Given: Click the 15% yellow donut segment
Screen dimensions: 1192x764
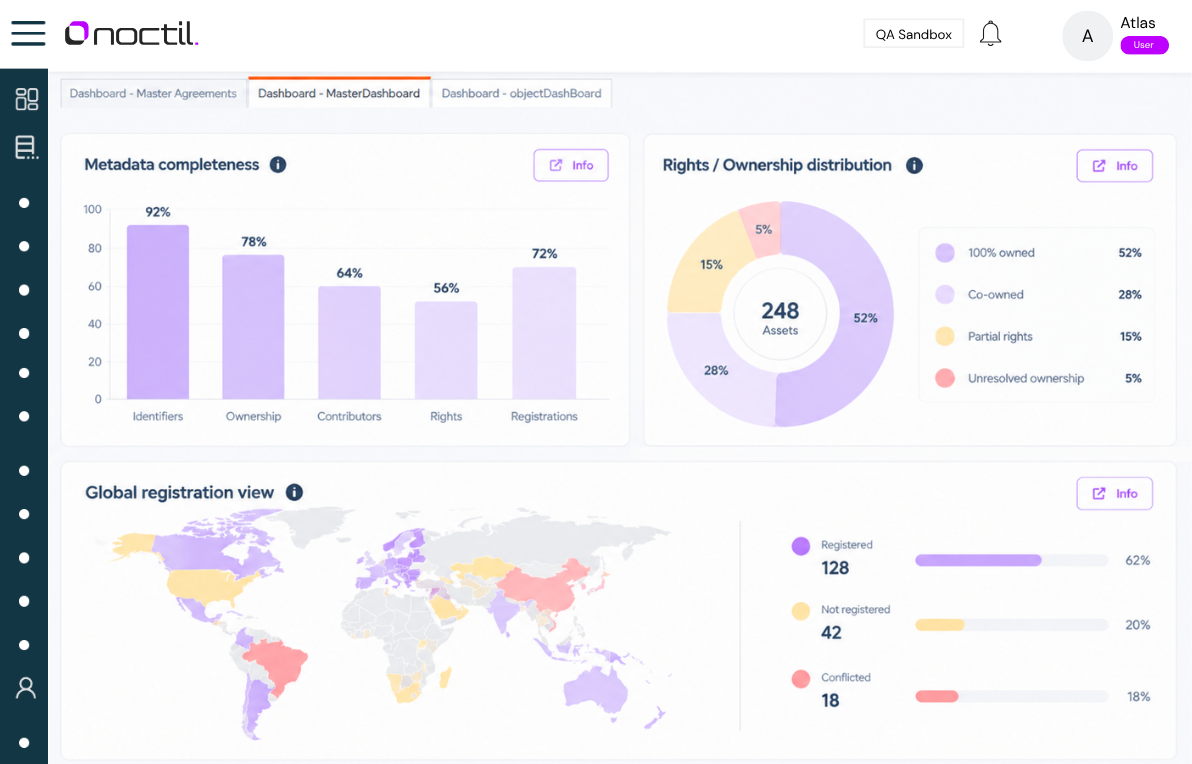Looking at the screenshot, I should tap(710, 265).
